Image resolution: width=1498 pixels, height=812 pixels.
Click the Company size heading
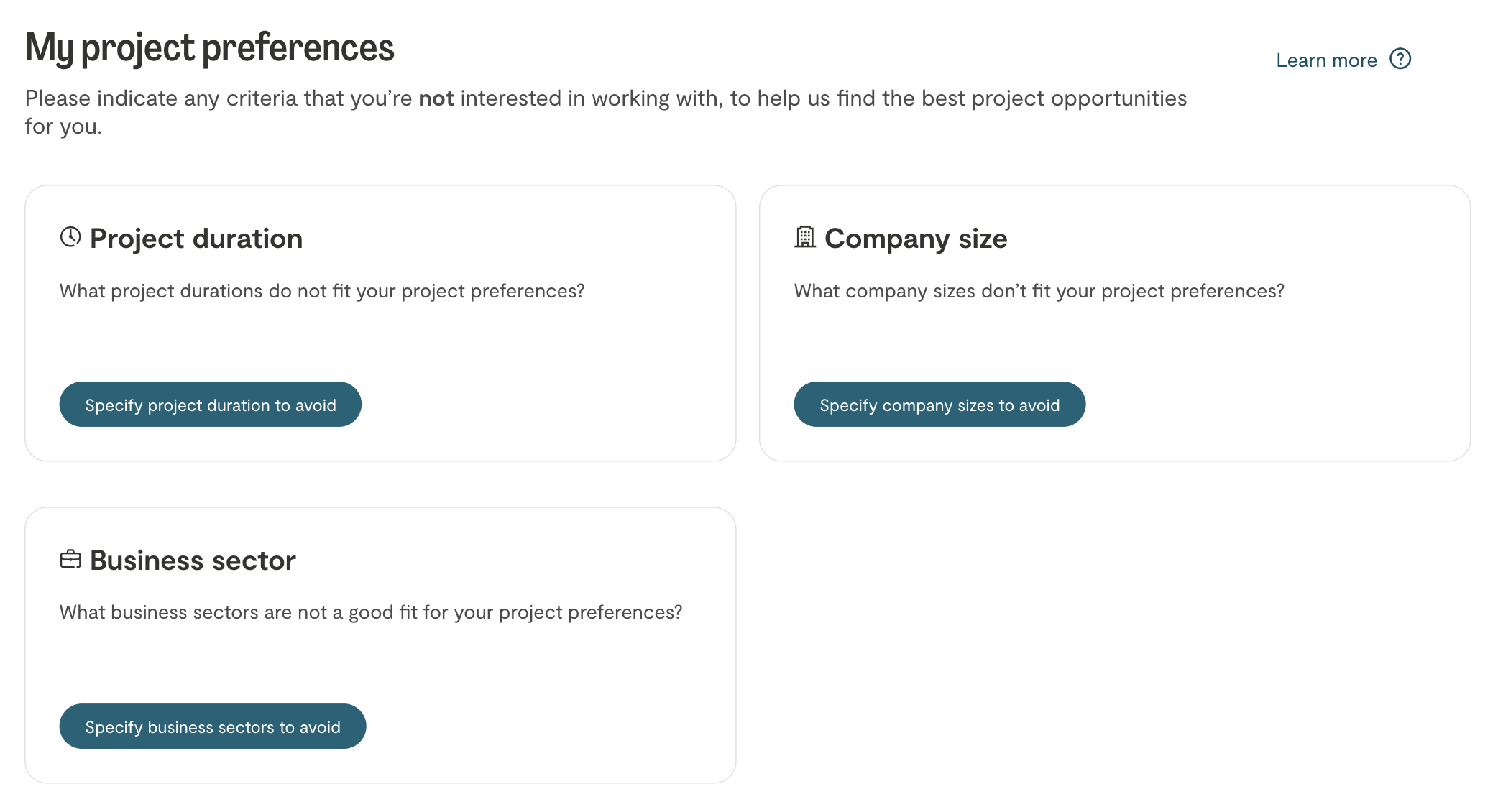(916, 239)
